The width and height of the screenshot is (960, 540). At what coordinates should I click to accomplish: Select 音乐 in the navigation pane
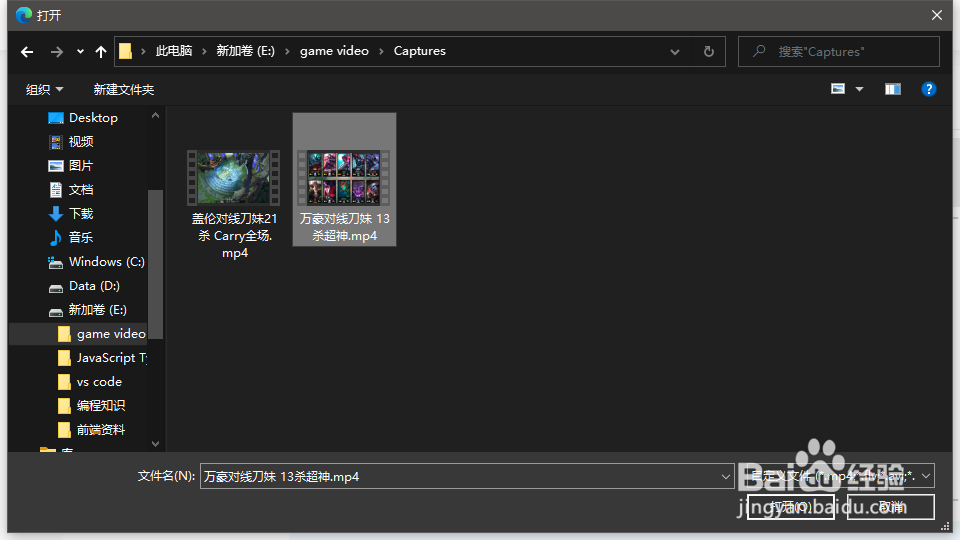[80, 238]
